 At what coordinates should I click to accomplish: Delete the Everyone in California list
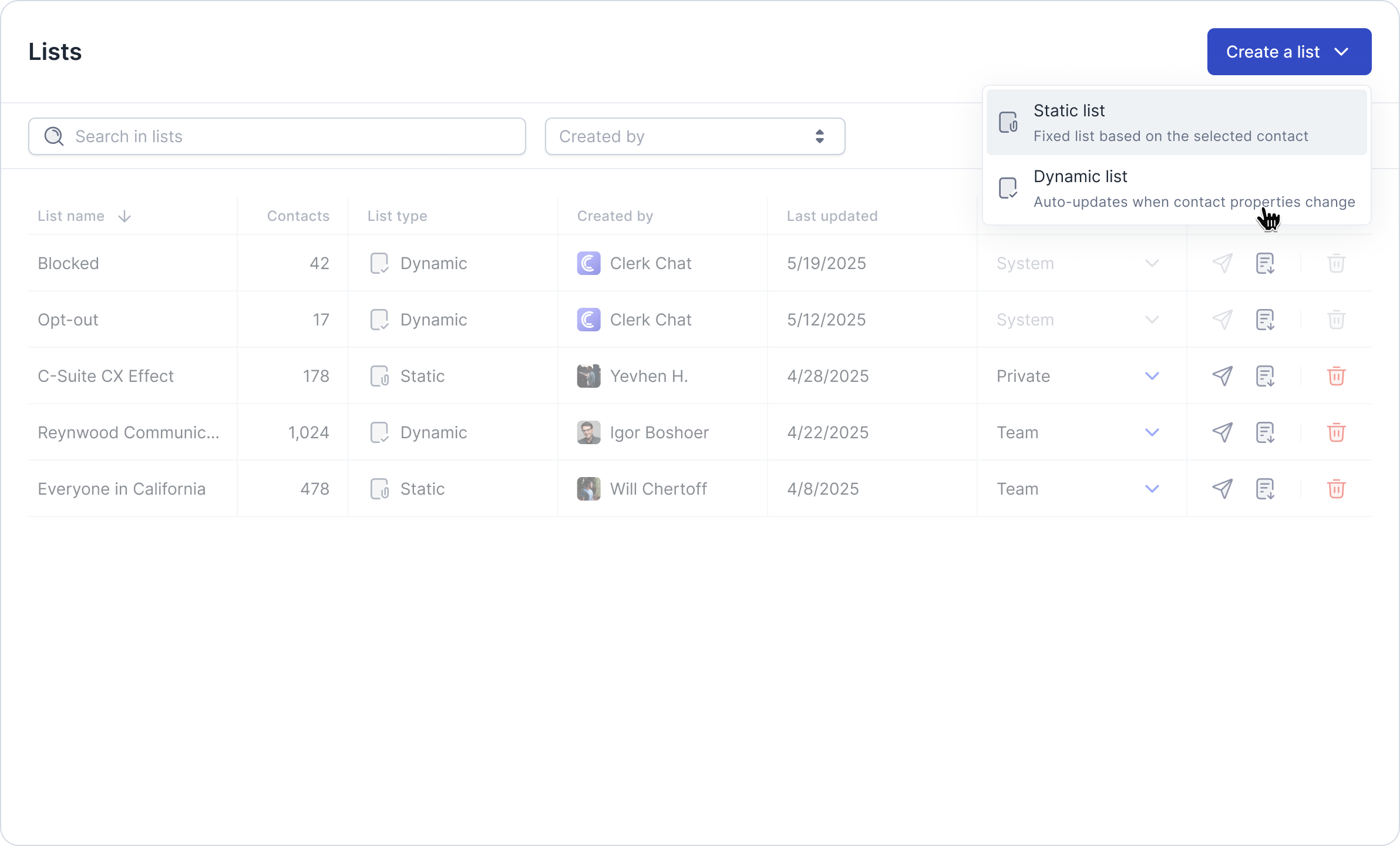tap(1337, 489)
